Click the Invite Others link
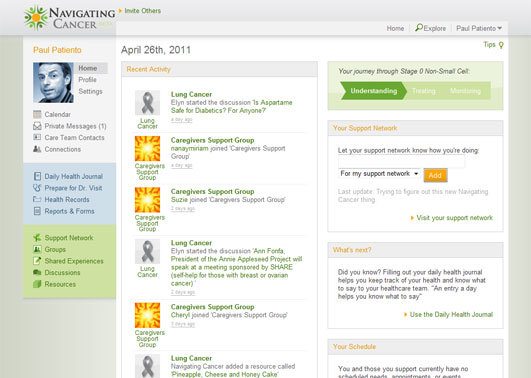Viewport: 531px width, 378px height. [143, 11]
